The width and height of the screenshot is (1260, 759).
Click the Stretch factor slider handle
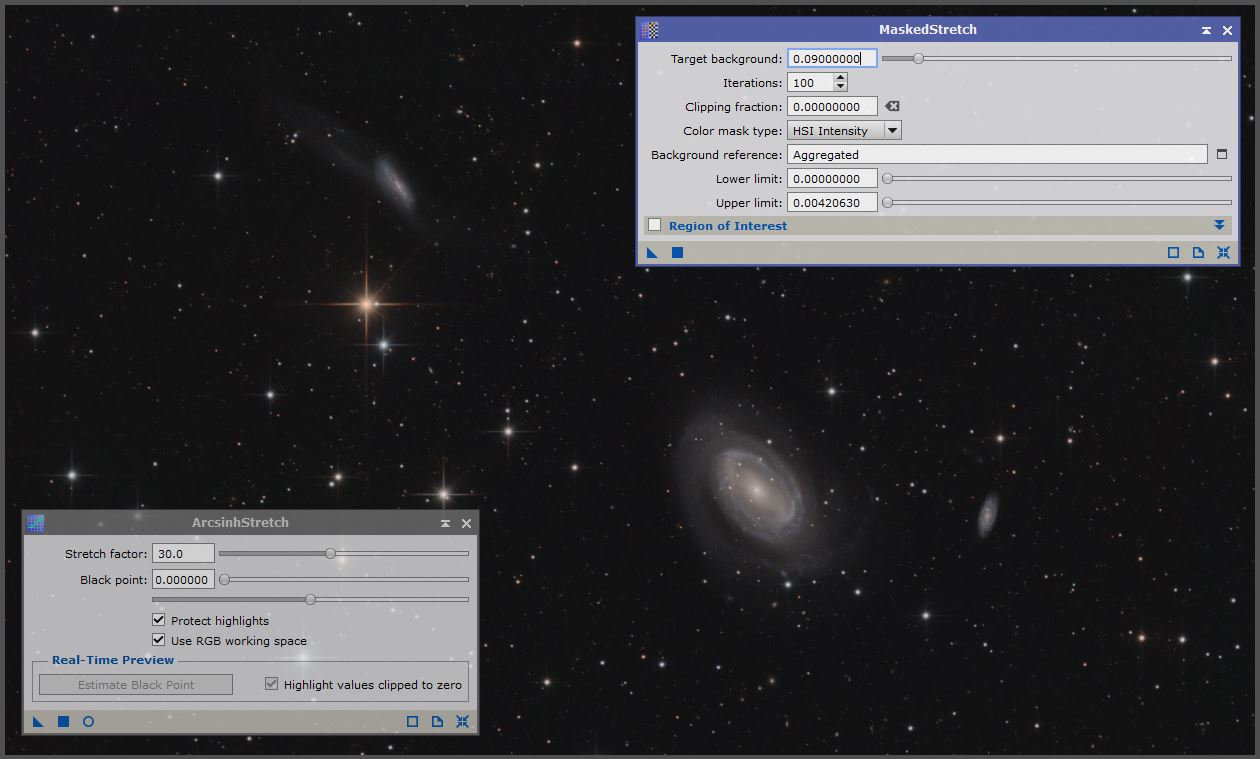330,553
